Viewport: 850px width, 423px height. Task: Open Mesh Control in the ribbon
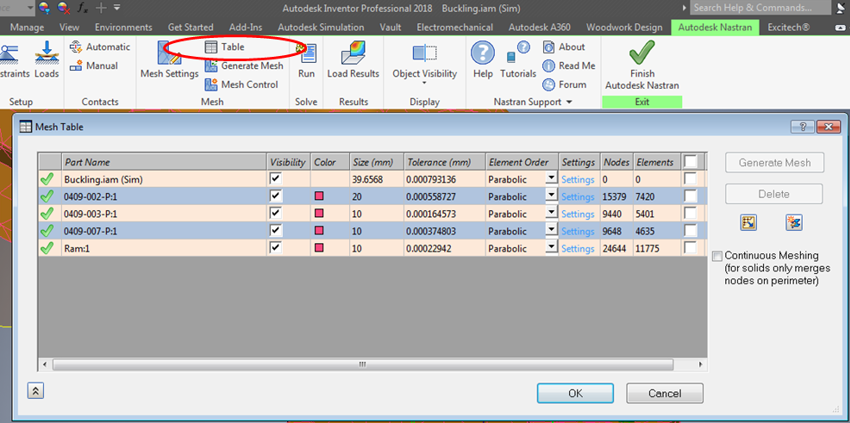point(242,85)
